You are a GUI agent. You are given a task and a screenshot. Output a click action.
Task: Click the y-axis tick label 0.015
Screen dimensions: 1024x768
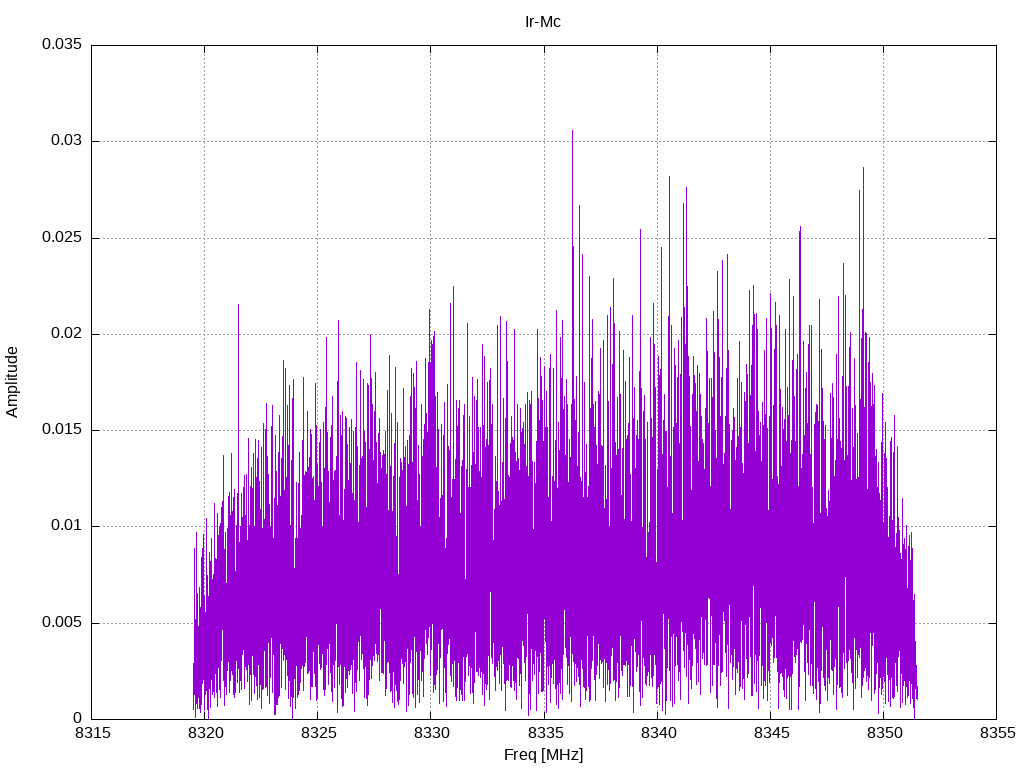pos(62,429)
